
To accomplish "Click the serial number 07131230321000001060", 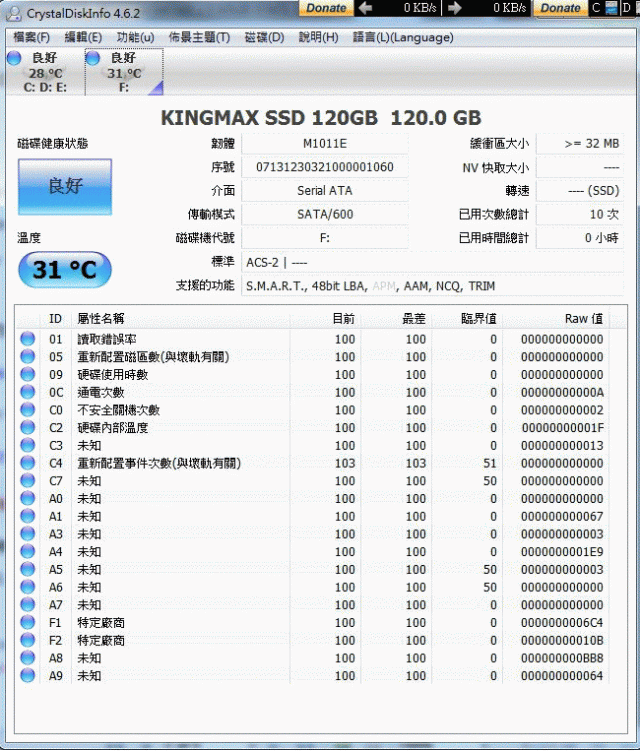I will (x=325, y=167).
